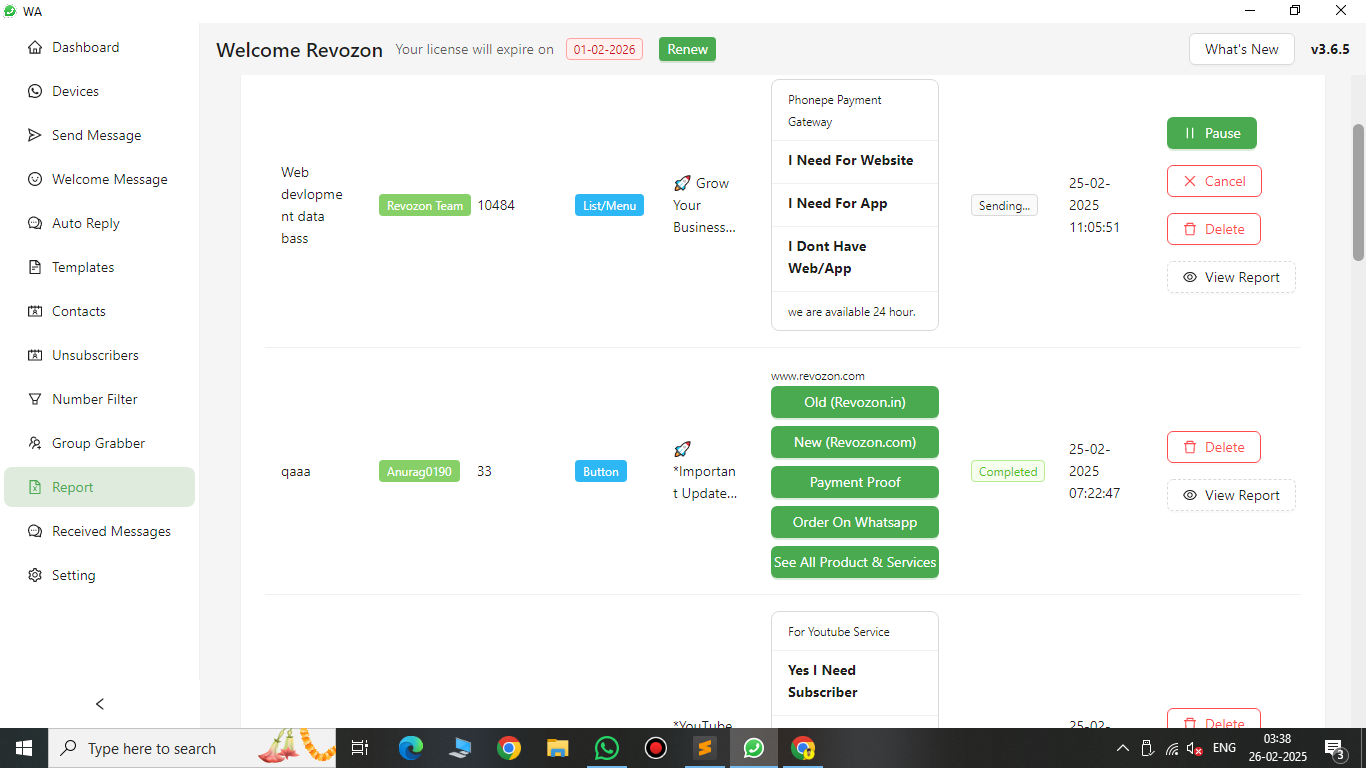The width and height of the screenshot is (1366, 768).
Task: Select 'I Dont Have Web/App' option
Action: [x=855, y=258]
